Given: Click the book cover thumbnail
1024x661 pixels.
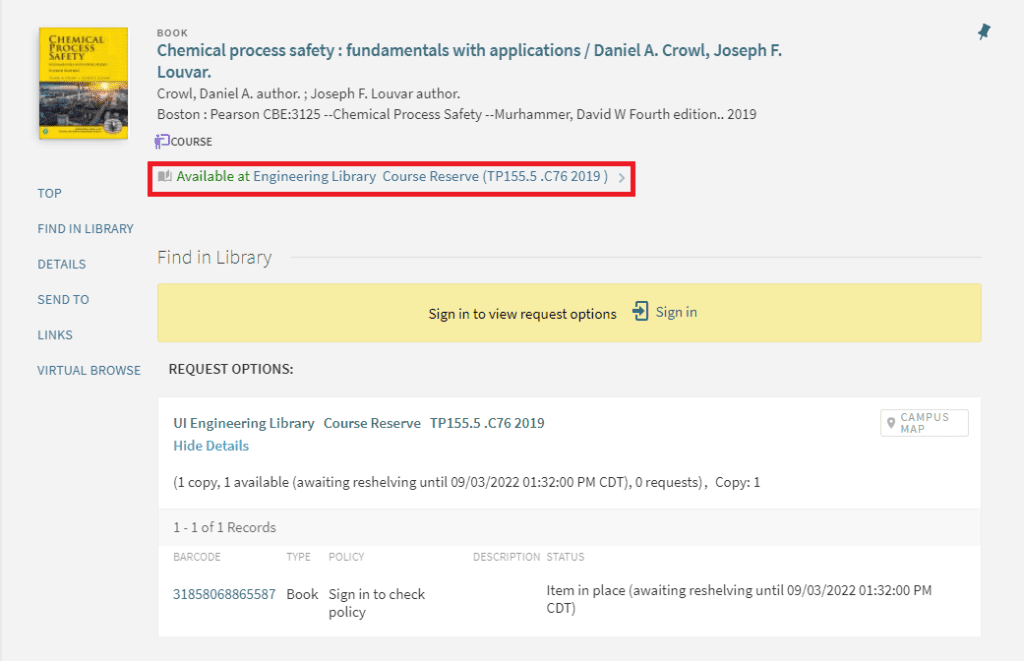Looking at the screenshot, I should [x=83, y=84].
